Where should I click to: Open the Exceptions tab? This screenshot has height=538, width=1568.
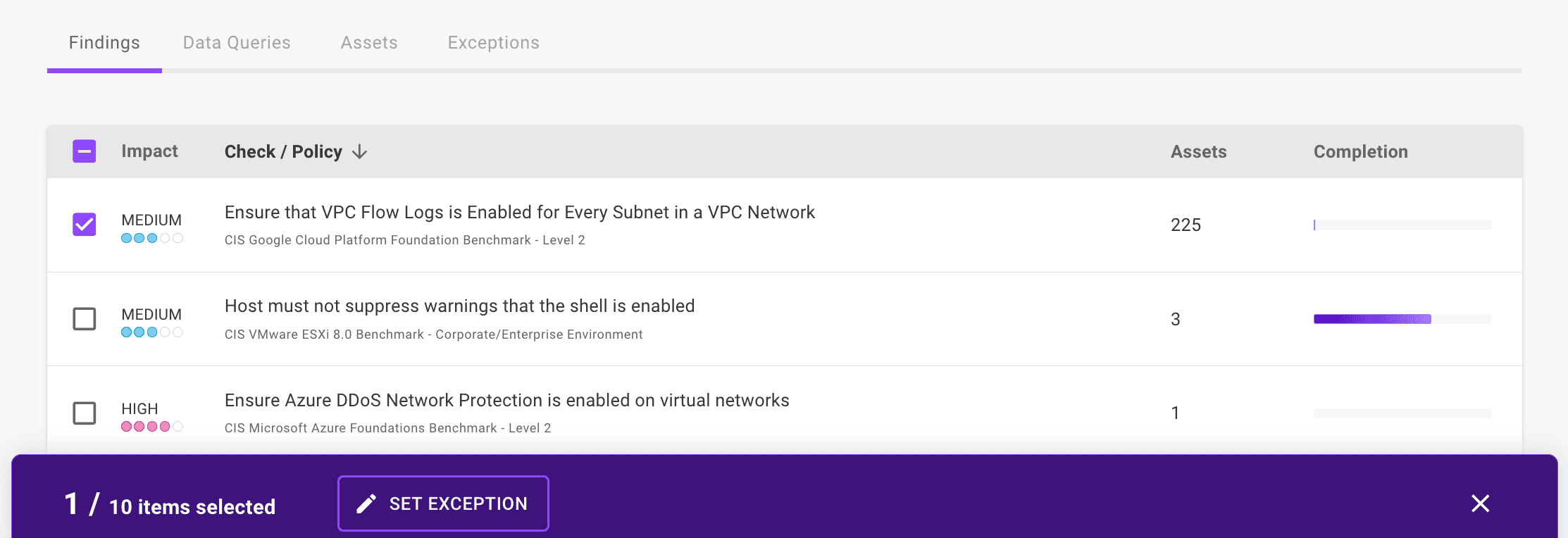pyautogui.click(x=493, y=42)
